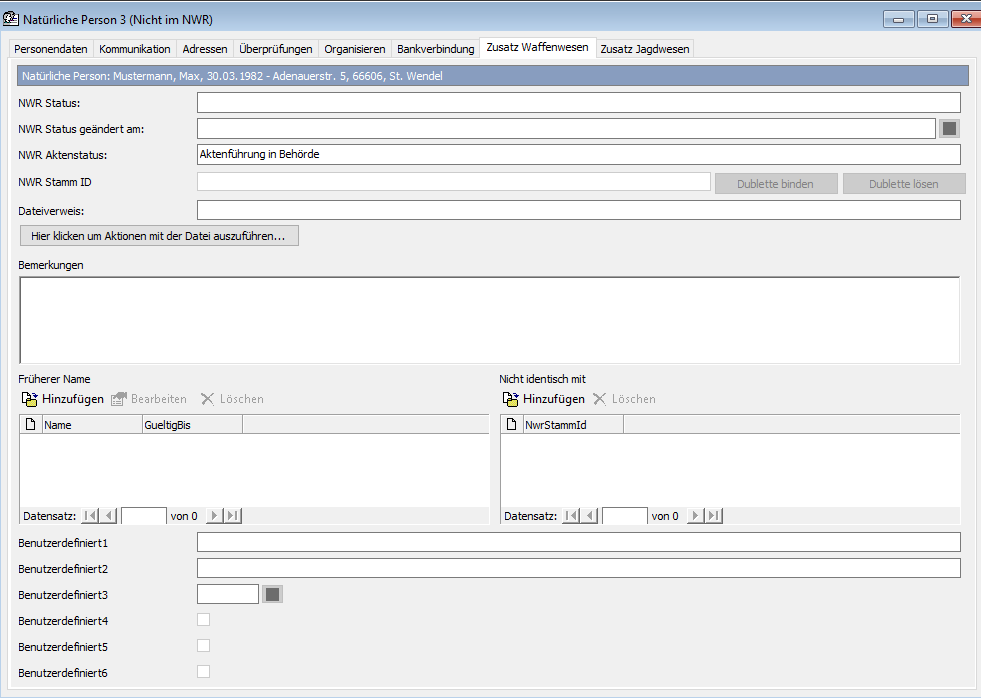This screenshot has height=698, width=981.
Task: Jump to last record in Früherer Name
Action: 232,516
